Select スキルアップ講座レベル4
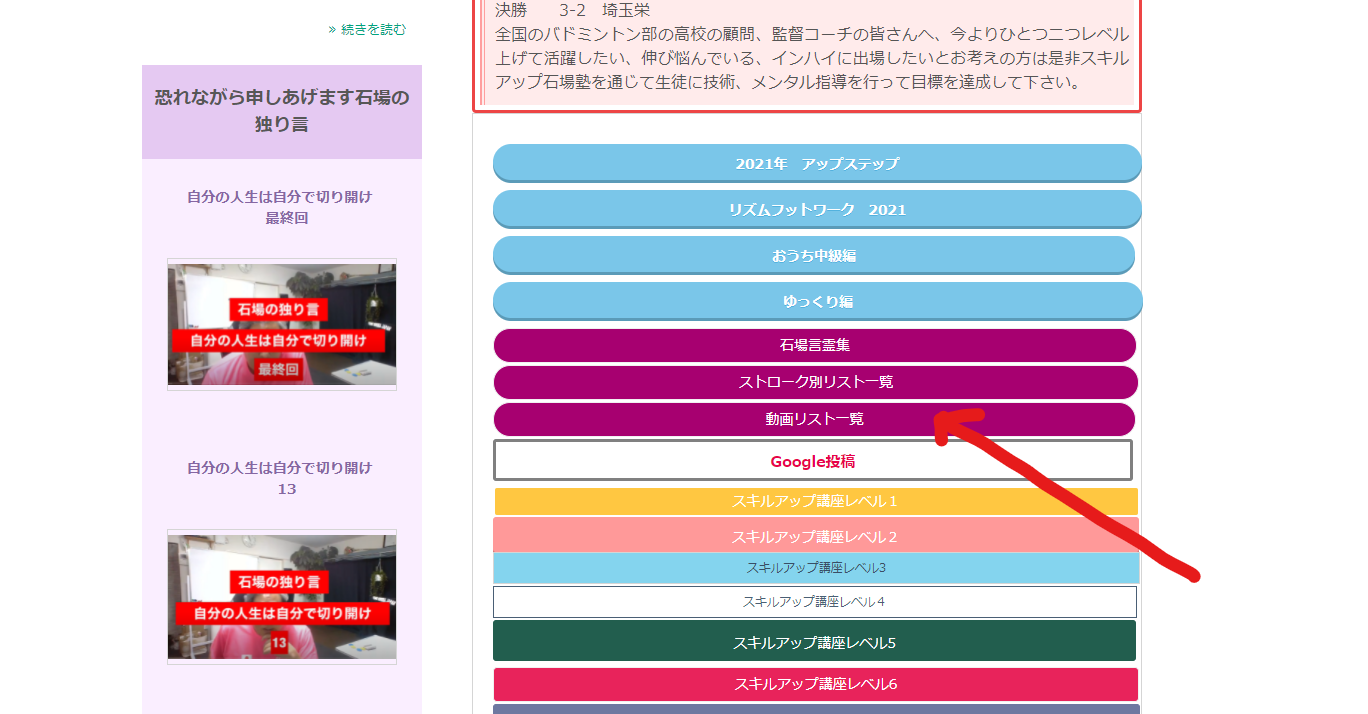Viewport: 1368px width, 714px height. [x=814, y=602]
